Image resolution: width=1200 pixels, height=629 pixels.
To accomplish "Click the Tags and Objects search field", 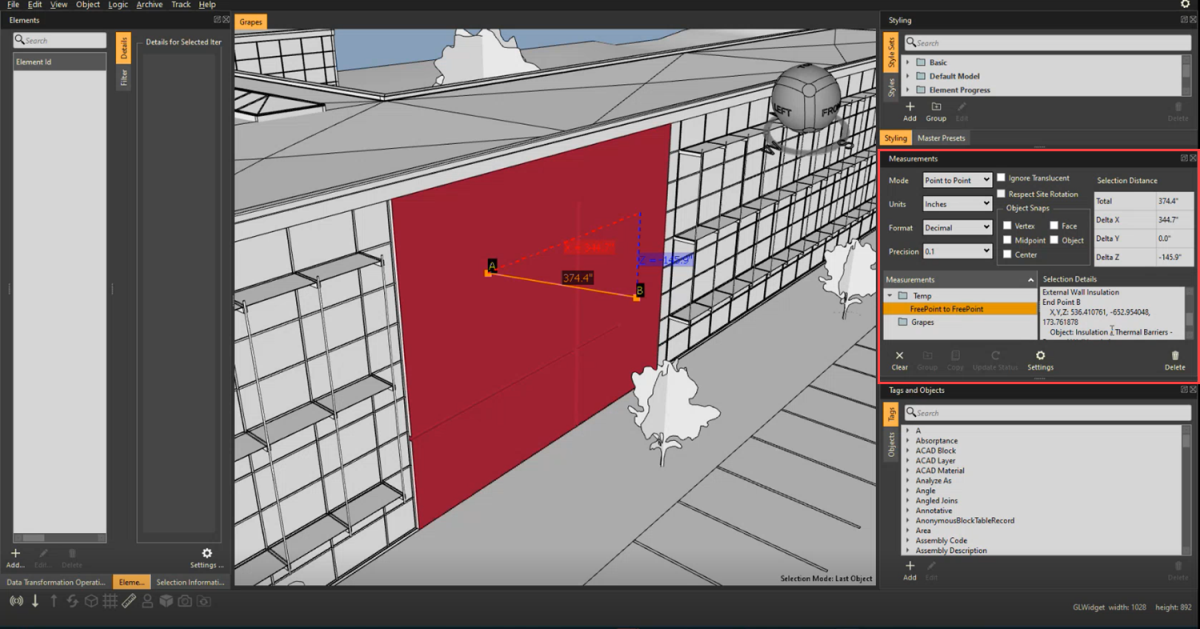I will pos(1047,412).
